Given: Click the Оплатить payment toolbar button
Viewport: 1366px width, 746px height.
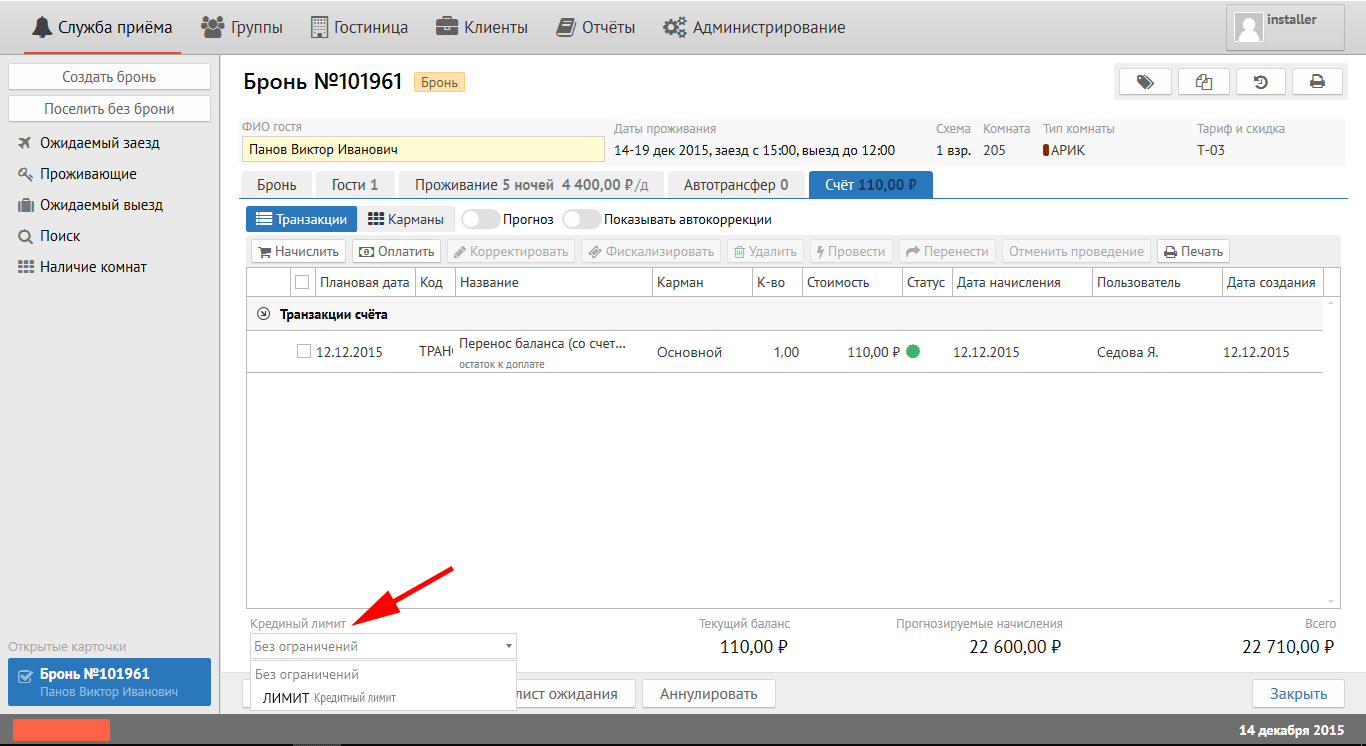Looking at the screenshot, I should coord(396,252).
